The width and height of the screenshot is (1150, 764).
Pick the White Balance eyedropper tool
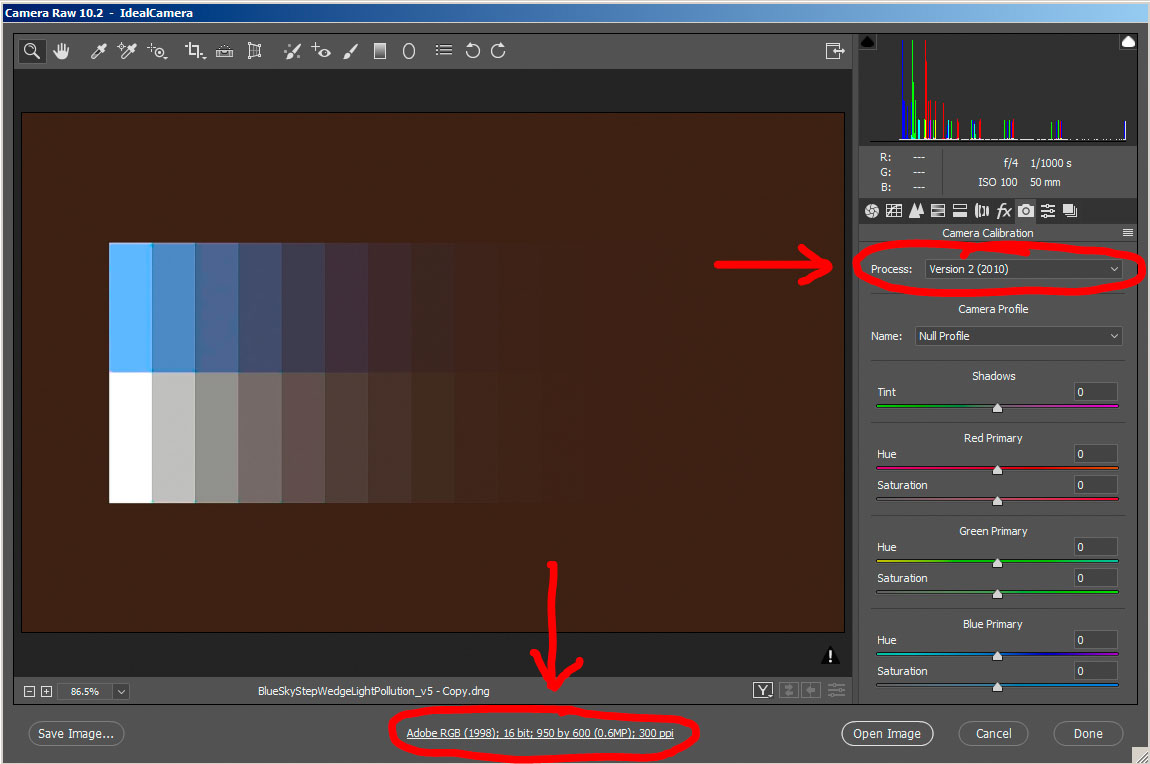98,51
